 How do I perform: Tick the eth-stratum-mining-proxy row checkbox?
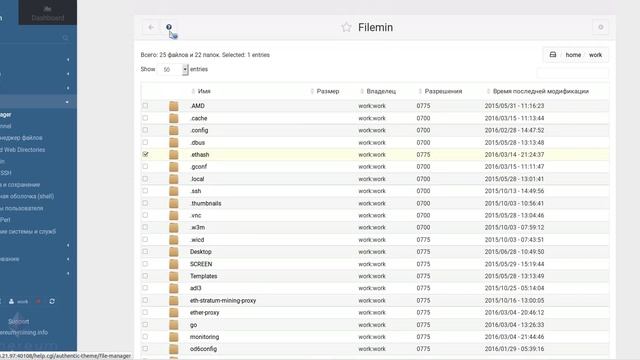(x=145, y=300)
